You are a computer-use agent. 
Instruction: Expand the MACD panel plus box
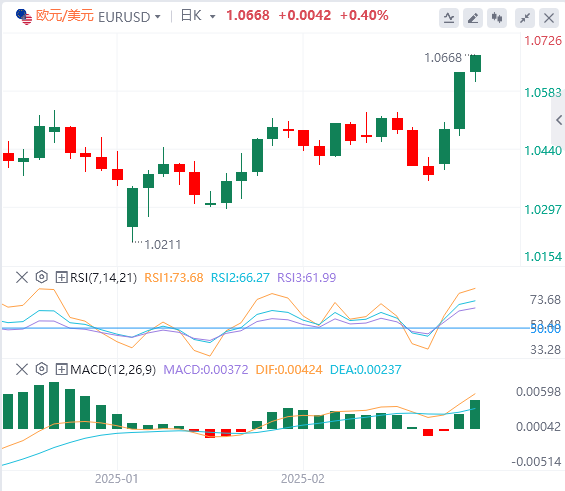coord(61,370)
